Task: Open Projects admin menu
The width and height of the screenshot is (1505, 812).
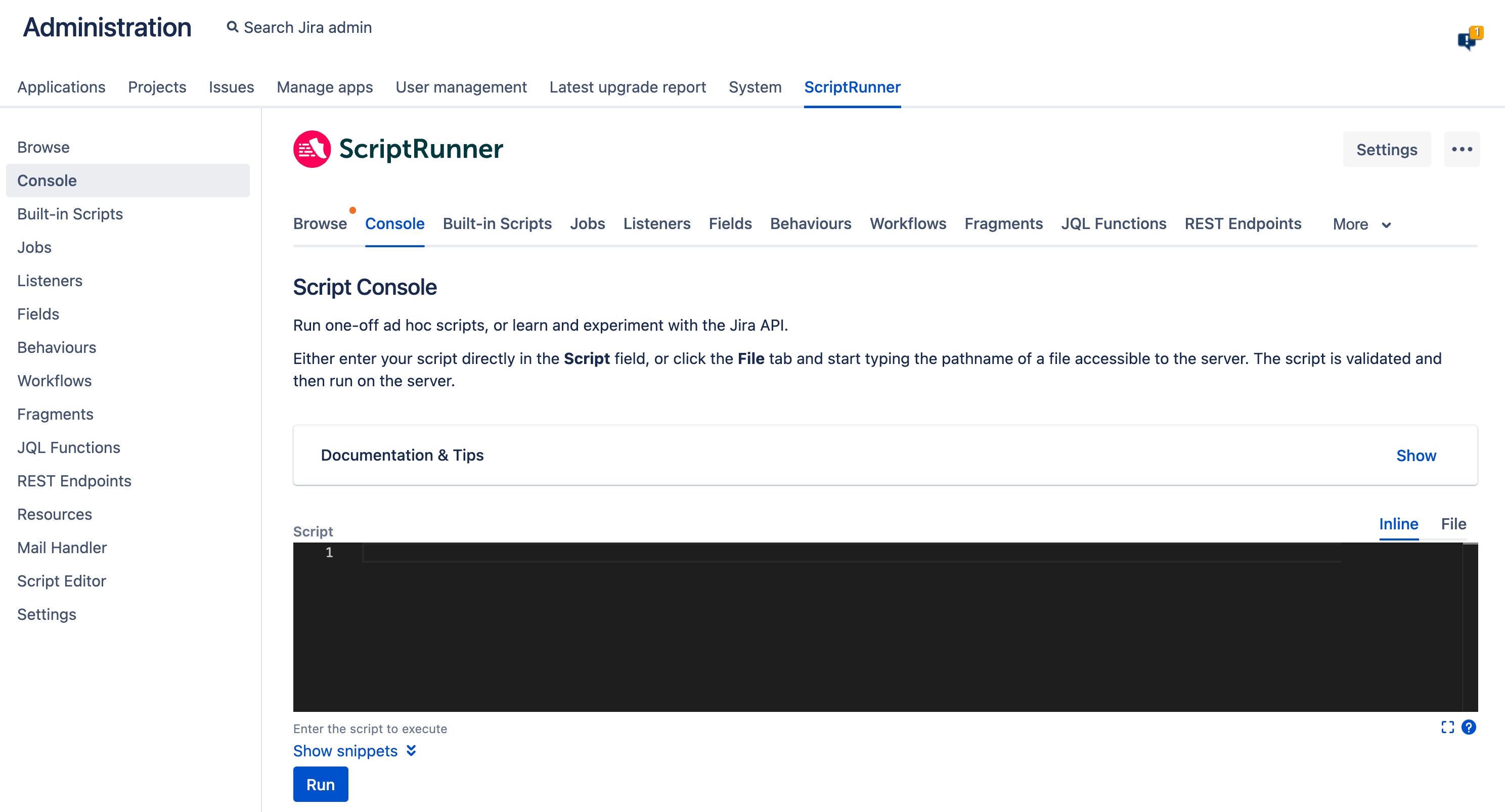Action: pyautogui.click(x=157, y=87)
